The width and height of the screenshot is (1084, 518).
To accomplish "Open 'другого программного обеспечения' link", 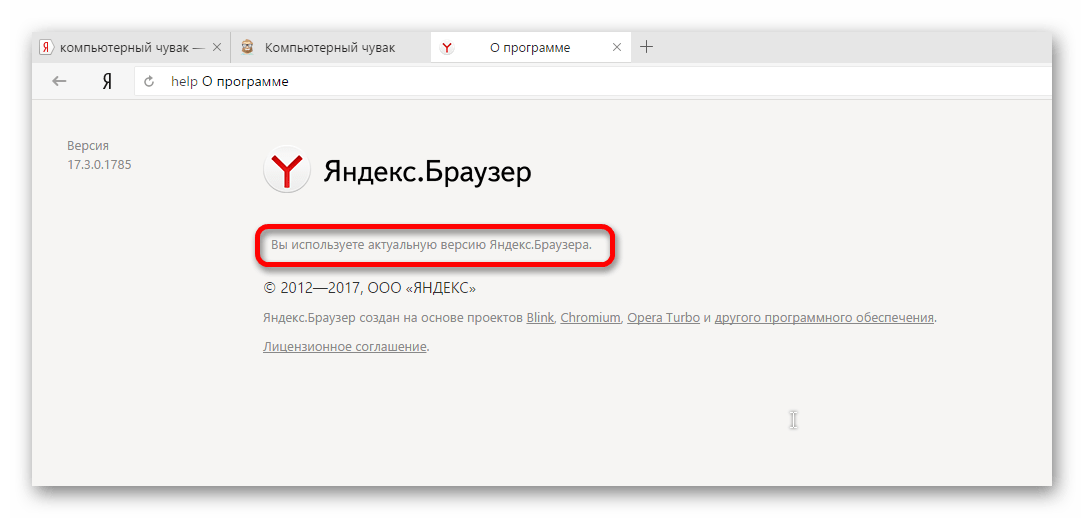I will coord(824,318).
